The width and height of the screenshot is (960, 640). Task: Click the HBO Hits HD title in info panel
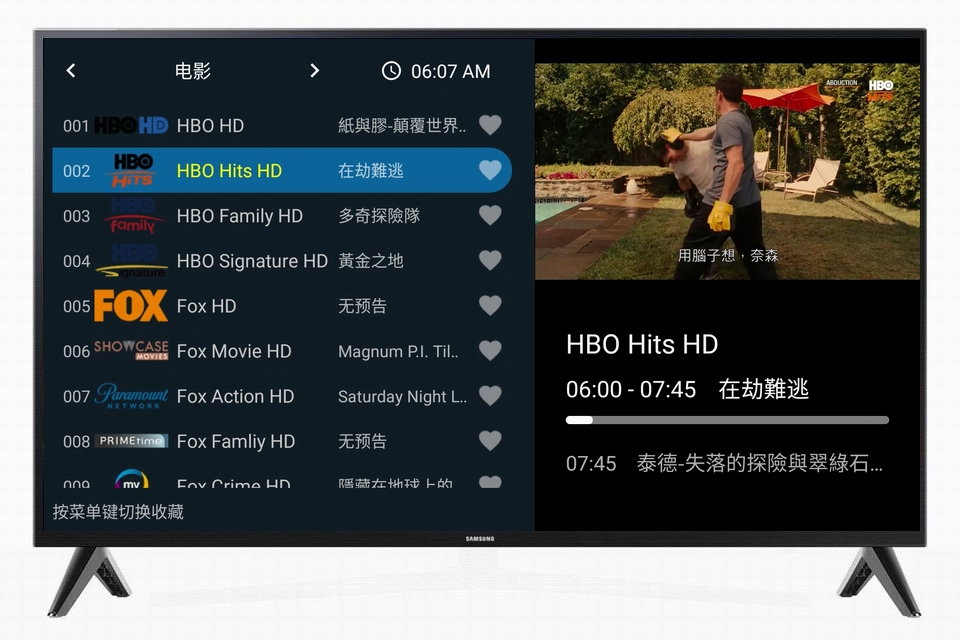click(x=642, y=344)
